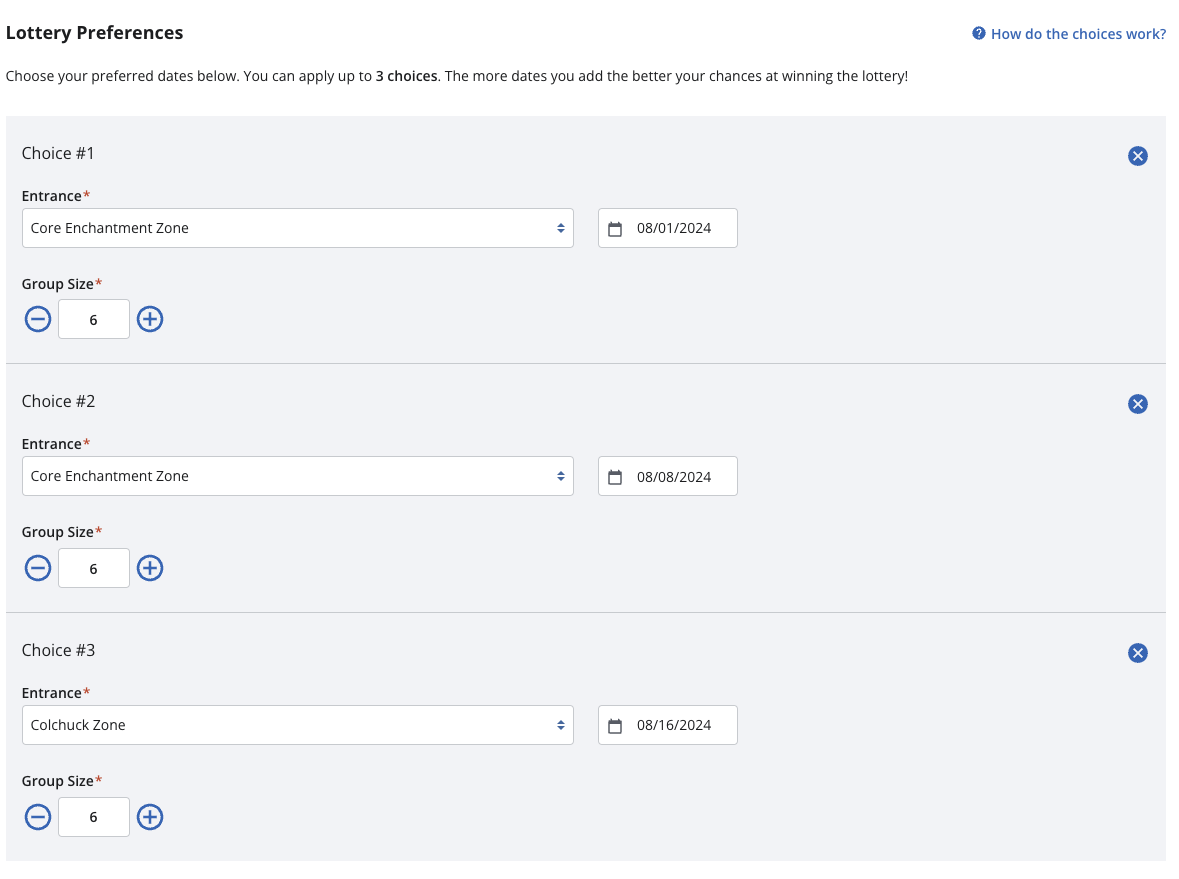Increase group size for Choice #1

[x=150, y=320]
